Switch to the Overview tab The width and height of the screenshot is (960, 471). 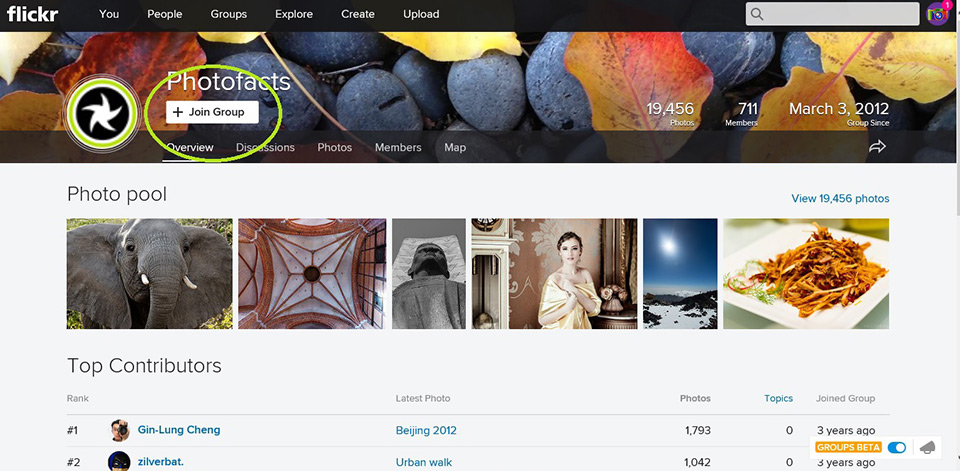[190, 148]
